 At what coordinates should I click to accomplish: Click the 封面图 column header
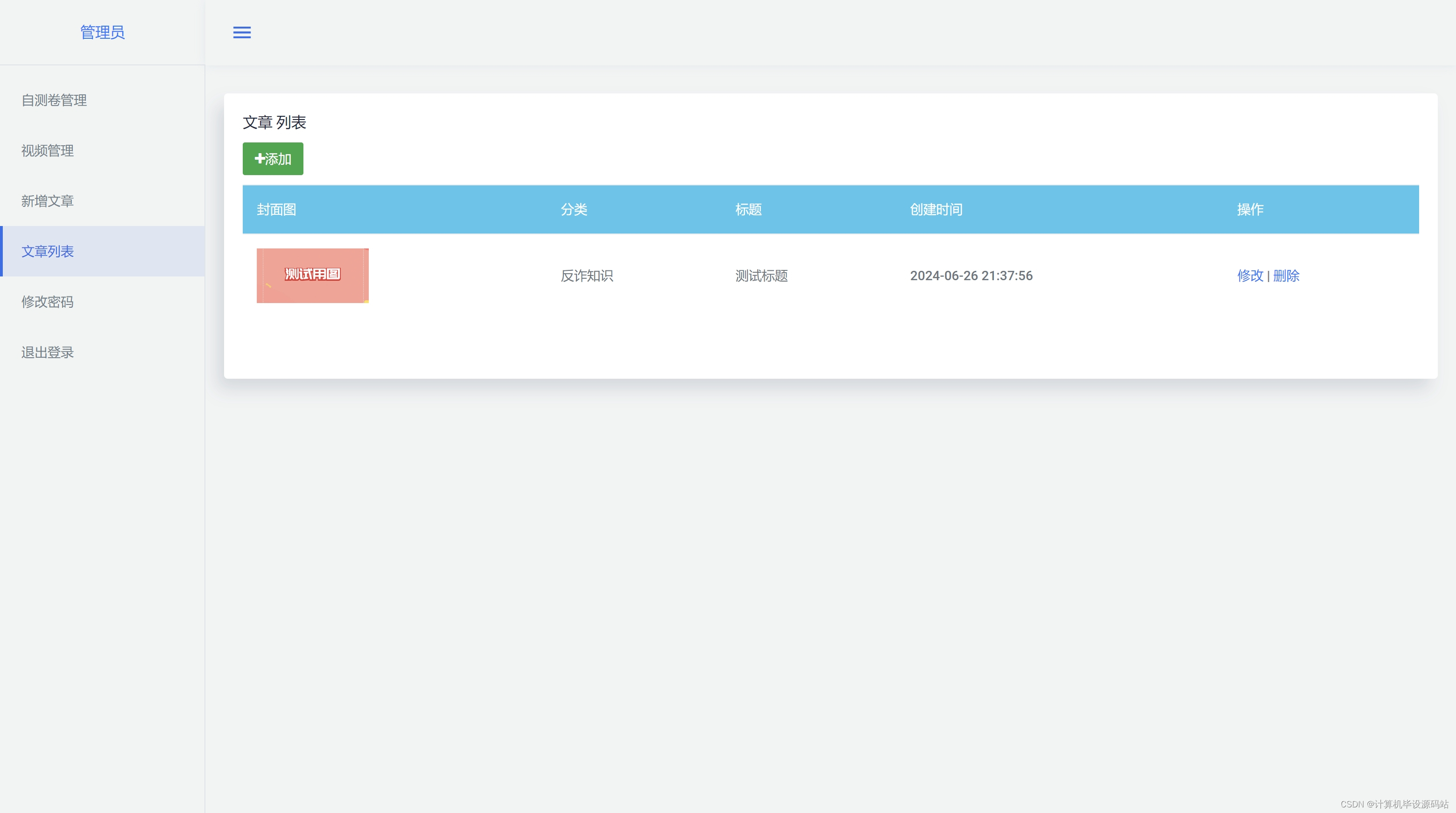tap(276, 209)
